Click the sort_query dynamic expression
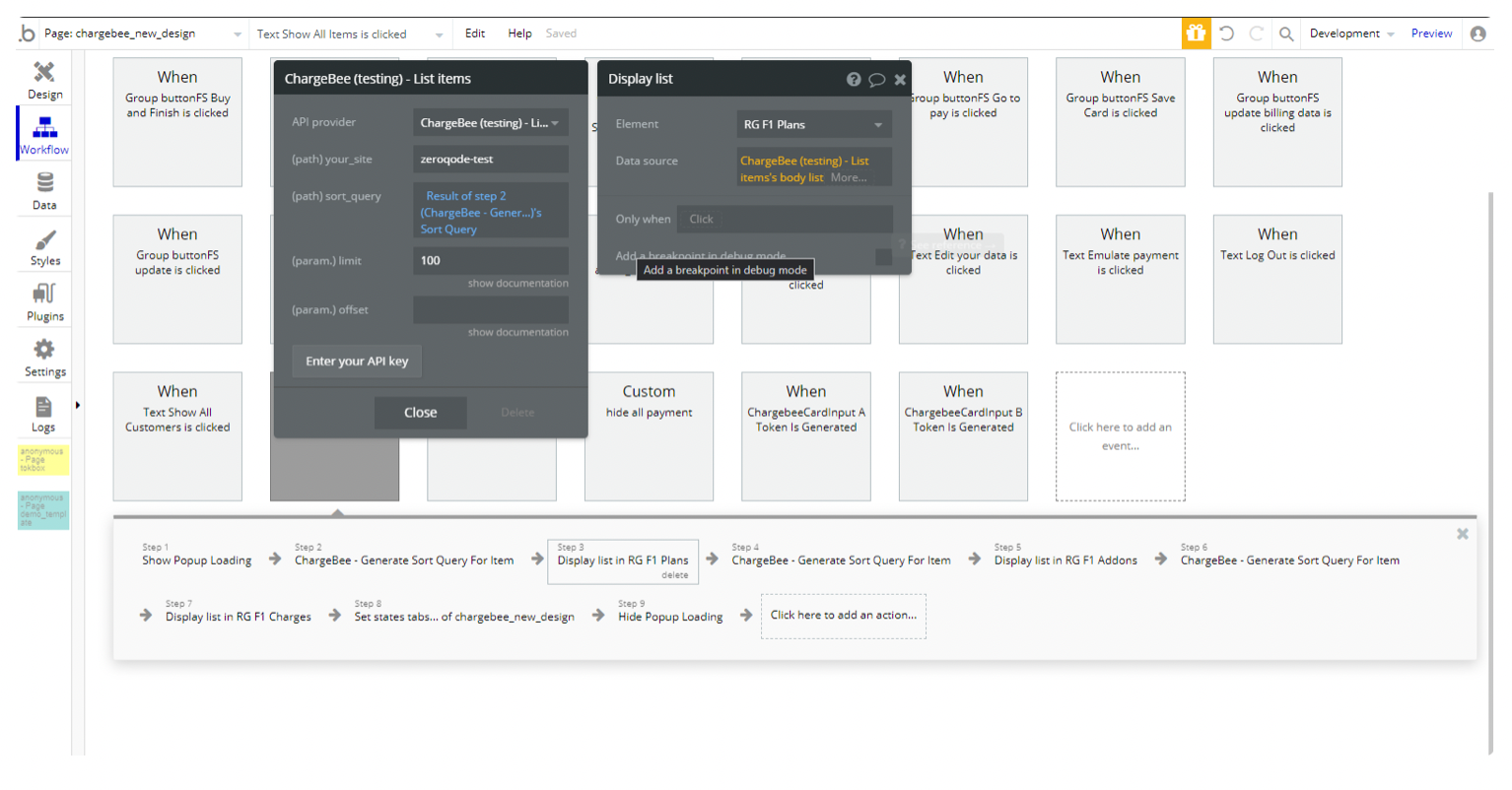Viewport: 1512px width, 790px height. (490, 212)
